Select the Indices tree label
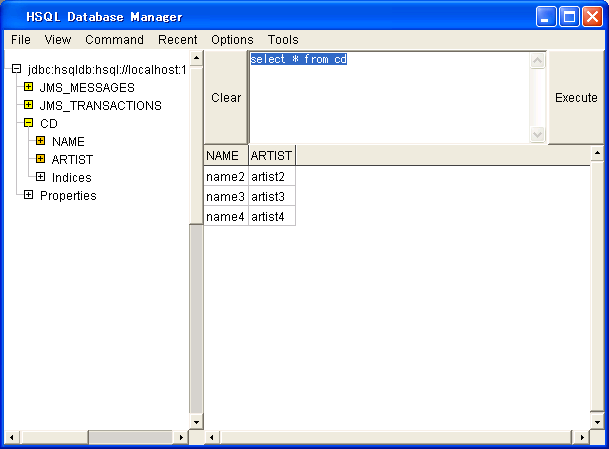Viewport: 609px width, 449px height. [x=72, y=178]
